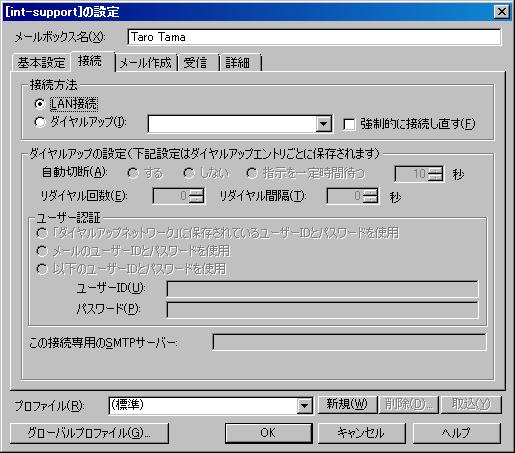
Task: Create a new profile with 新規 button
Action: (347, 404)
